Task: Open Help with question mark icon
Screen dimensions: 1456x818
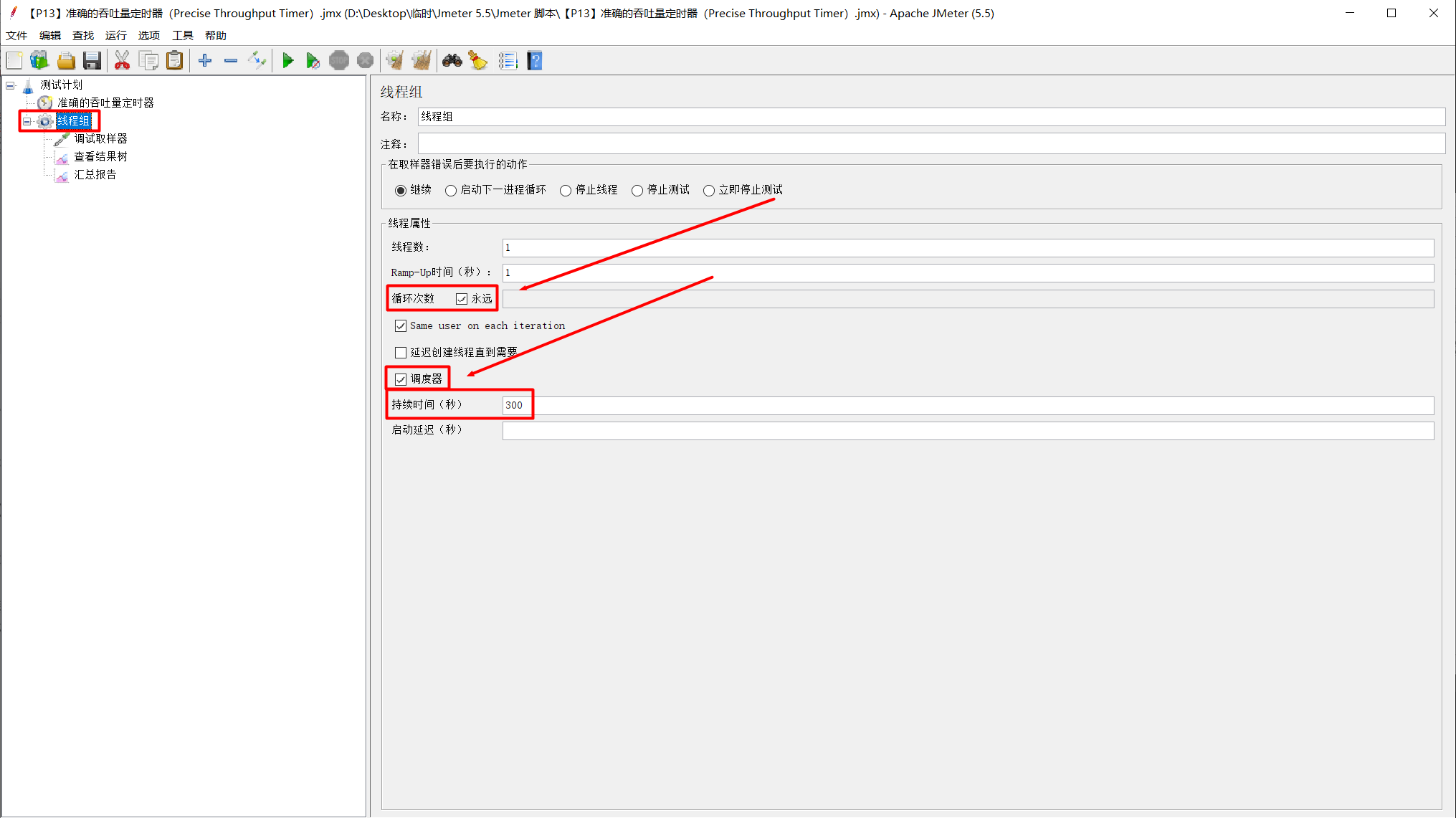Action: 535,61
